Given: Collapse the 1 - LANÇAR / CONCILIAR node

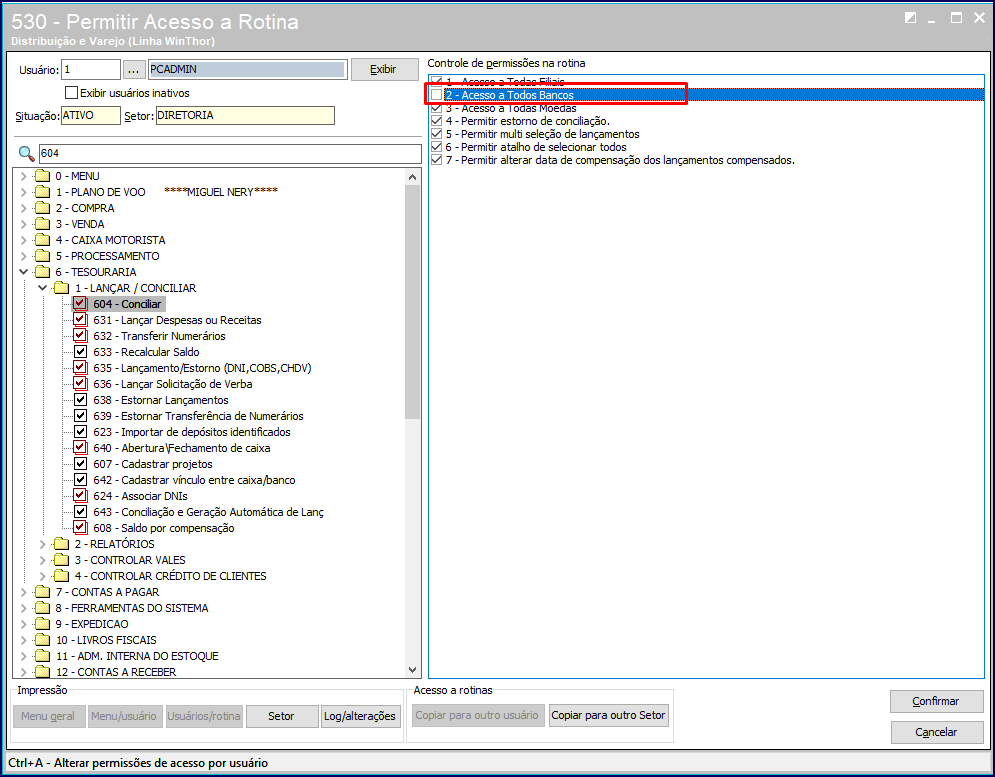Looking at the screenshot, I should pyautogui.click(x=43, y=288).
